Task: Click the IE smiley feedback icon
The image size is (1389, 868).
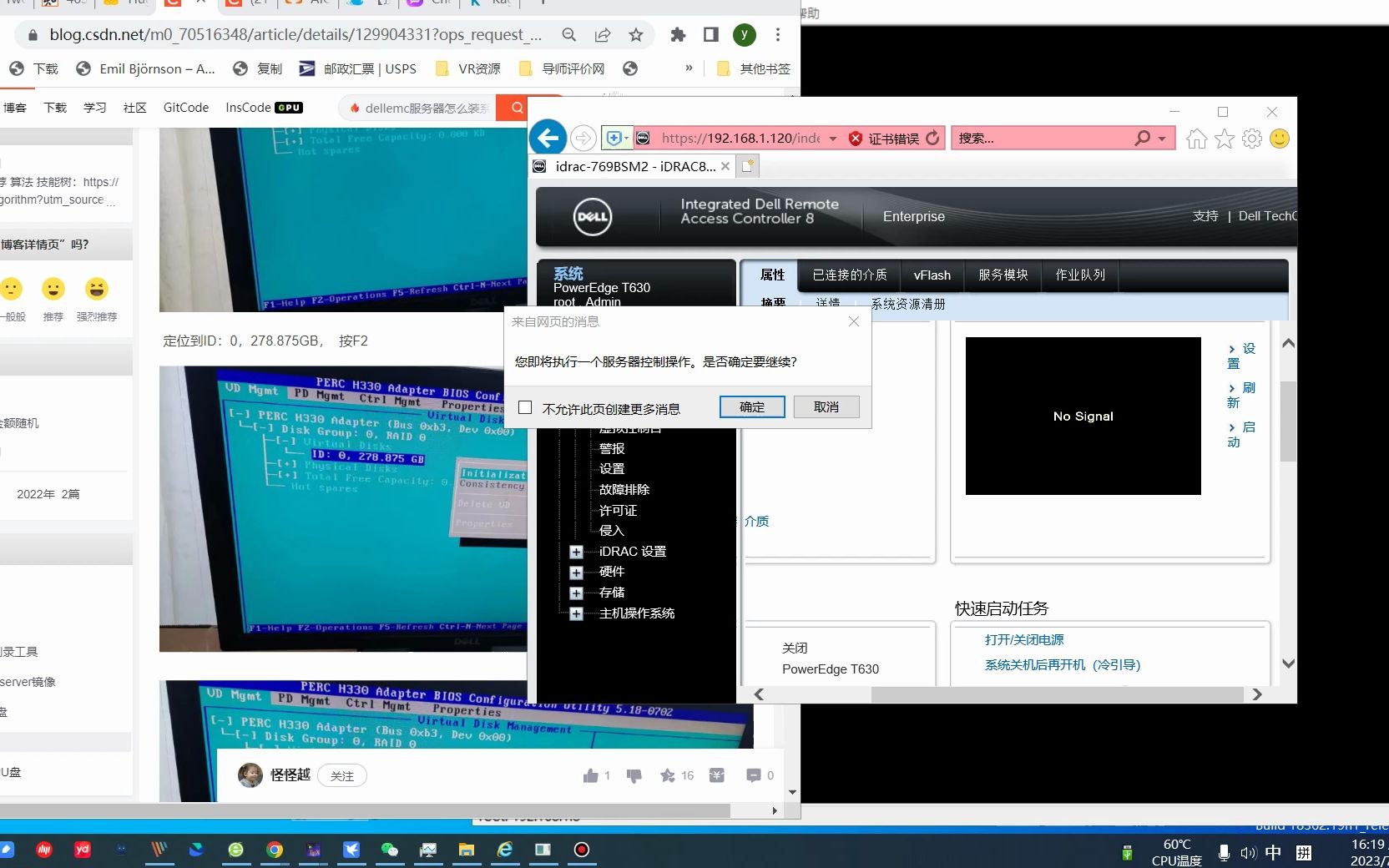Action: [1280, 139]
